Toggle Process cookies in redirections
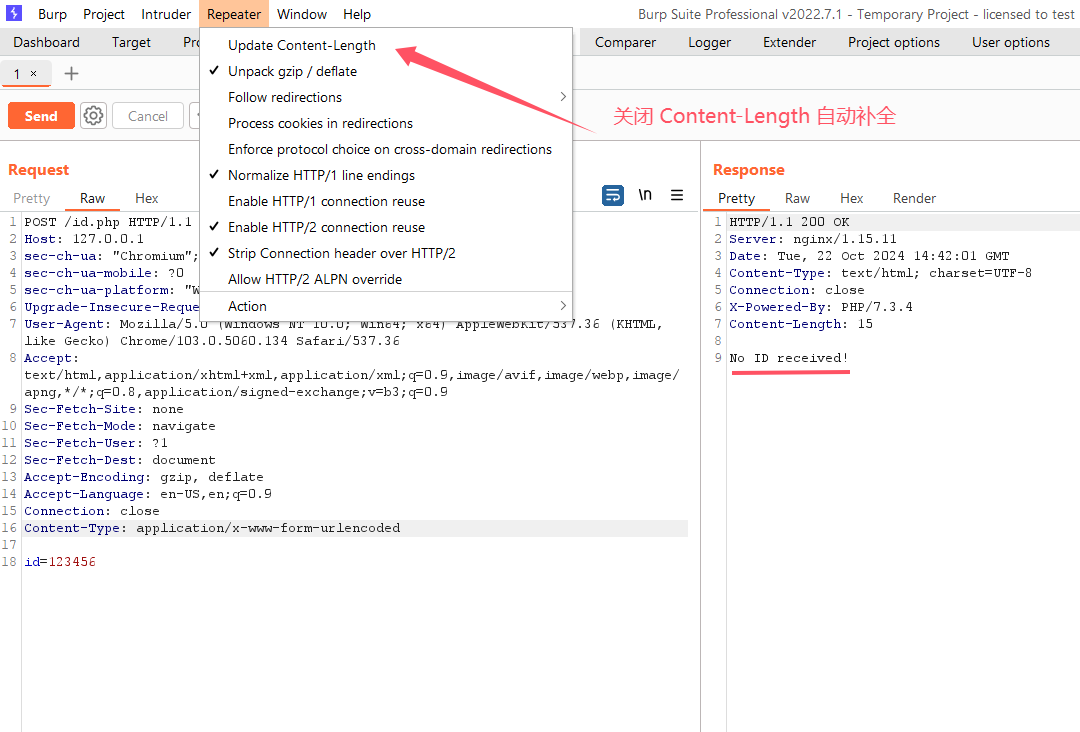Screen dimensions: 1080x732 pyautogui.click(x=320, y=123)
